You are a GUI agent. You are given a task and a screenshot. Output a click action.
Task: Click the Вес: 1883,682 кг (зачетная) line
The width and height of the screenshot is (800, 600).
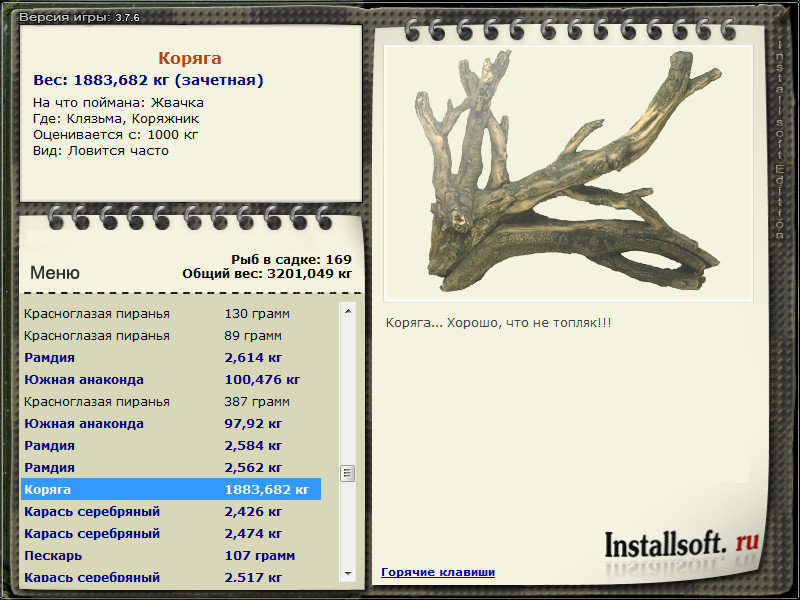pyautogui.click(x=148, y=80)
